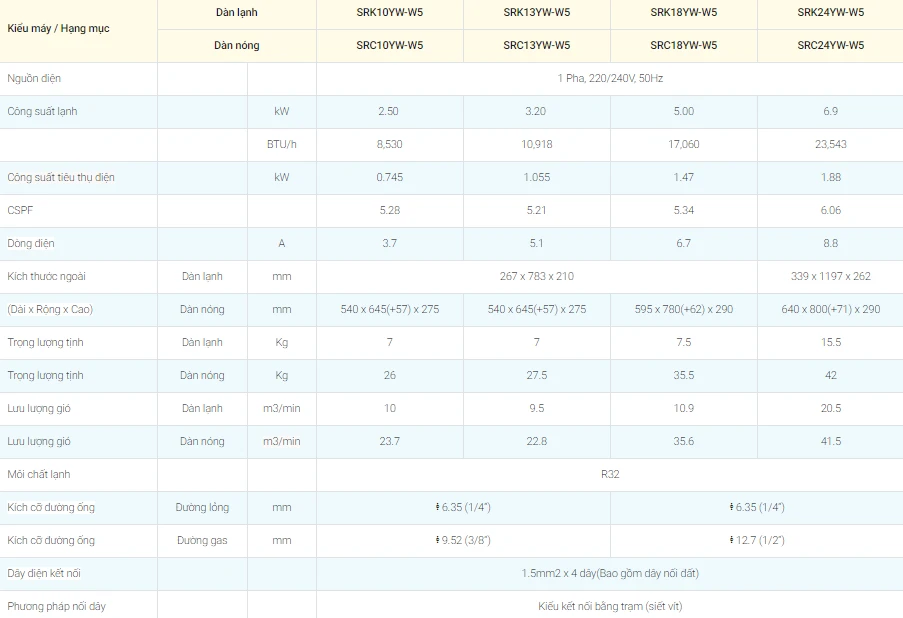Click the CSPF row label
903x618 pixels.
20,210
